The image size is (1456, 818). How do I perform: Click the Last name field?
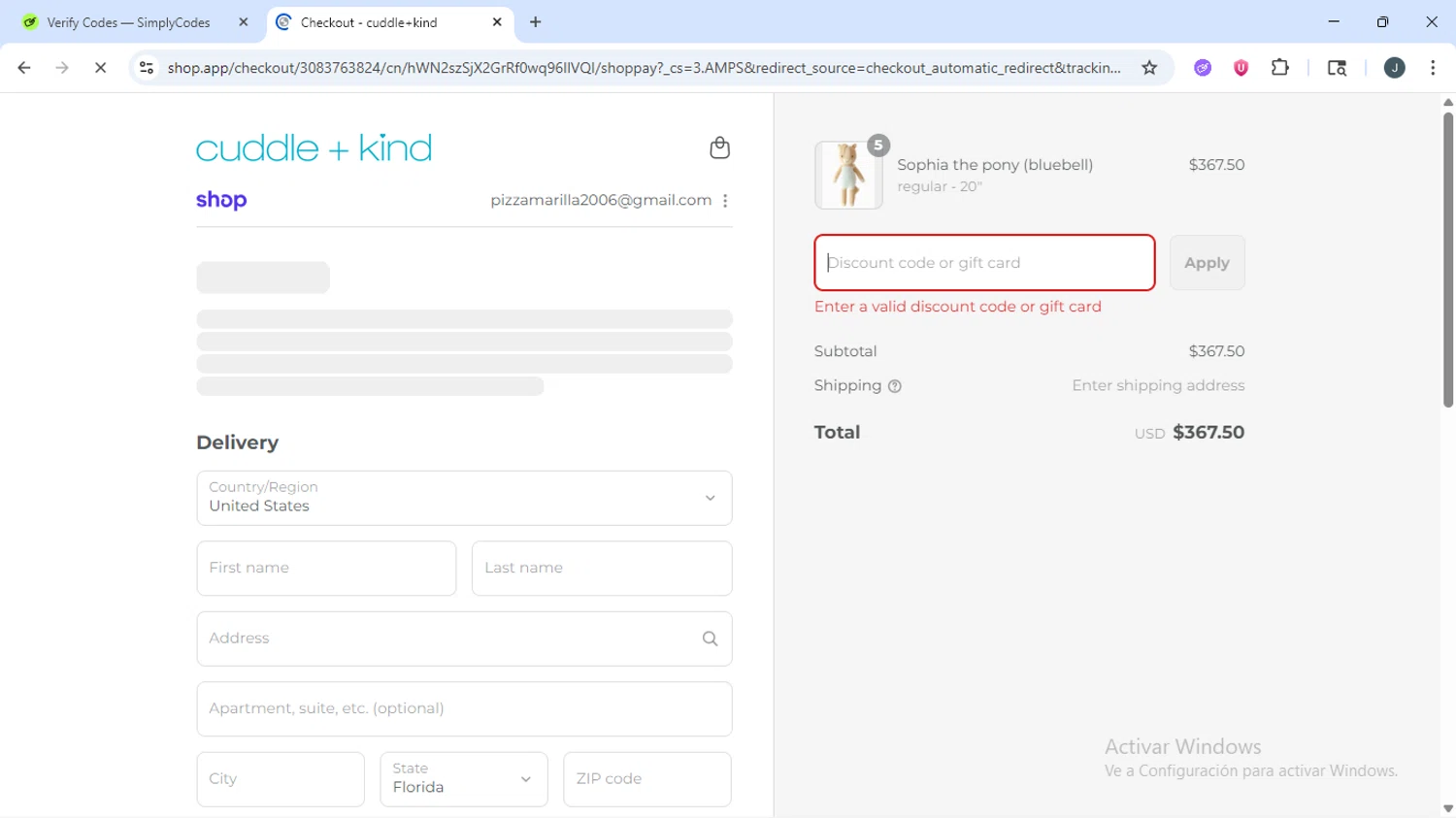tap(602, 569)
